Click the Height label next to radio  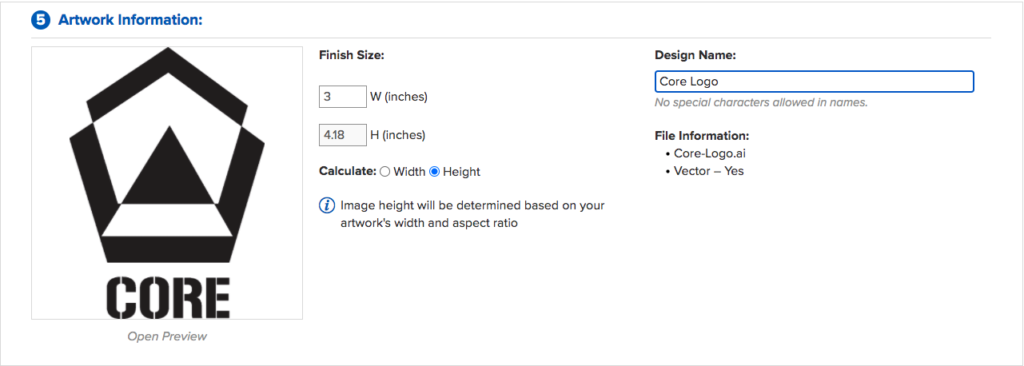(462, 172)
